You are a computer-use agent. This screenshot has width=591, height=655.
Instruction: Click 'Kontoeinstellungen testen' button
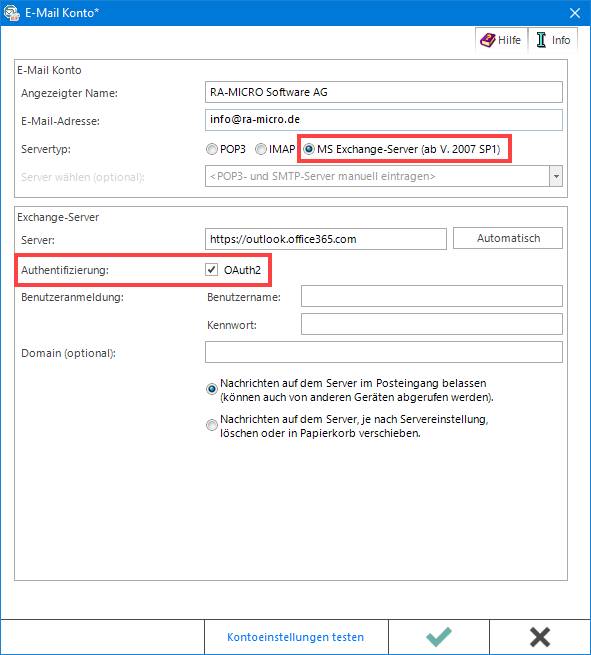tap(296, 637)
